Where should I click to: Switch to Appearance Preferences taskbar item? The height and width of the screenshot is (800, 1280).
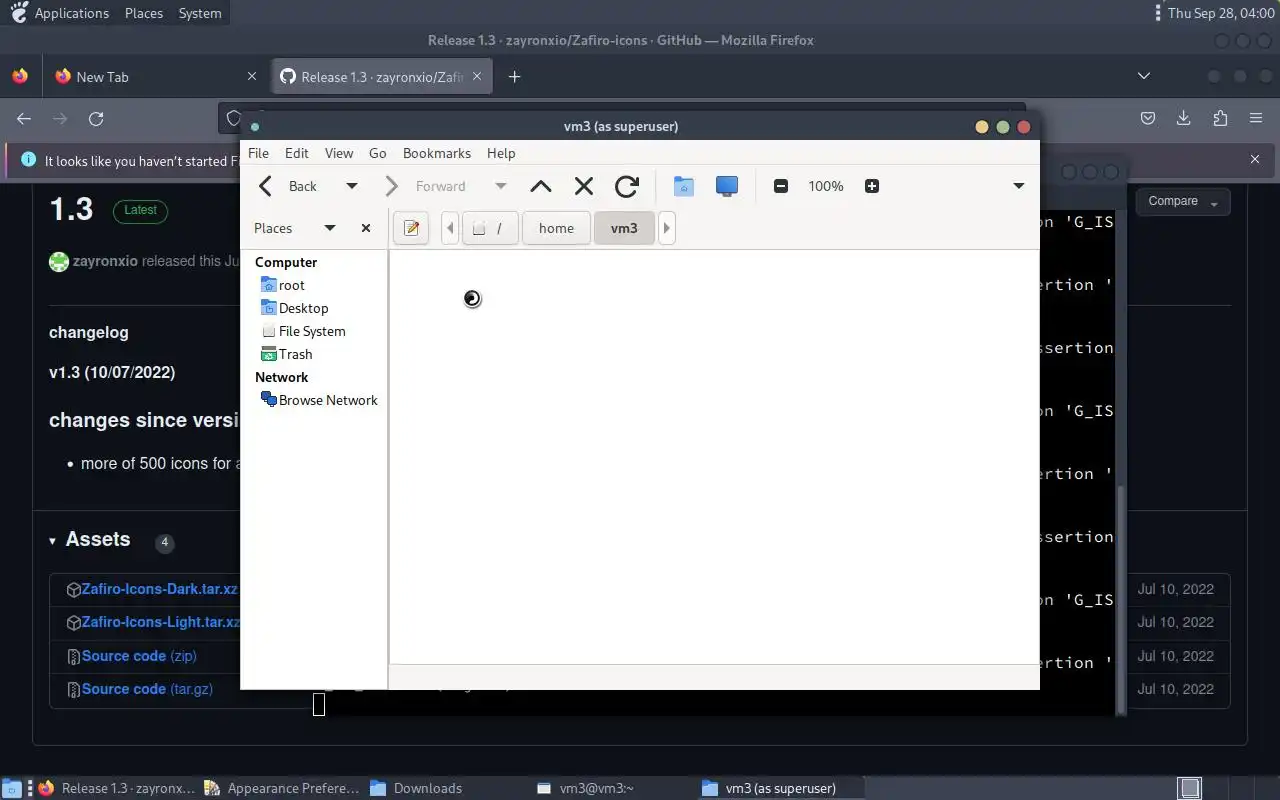click(x=282, y=788)
